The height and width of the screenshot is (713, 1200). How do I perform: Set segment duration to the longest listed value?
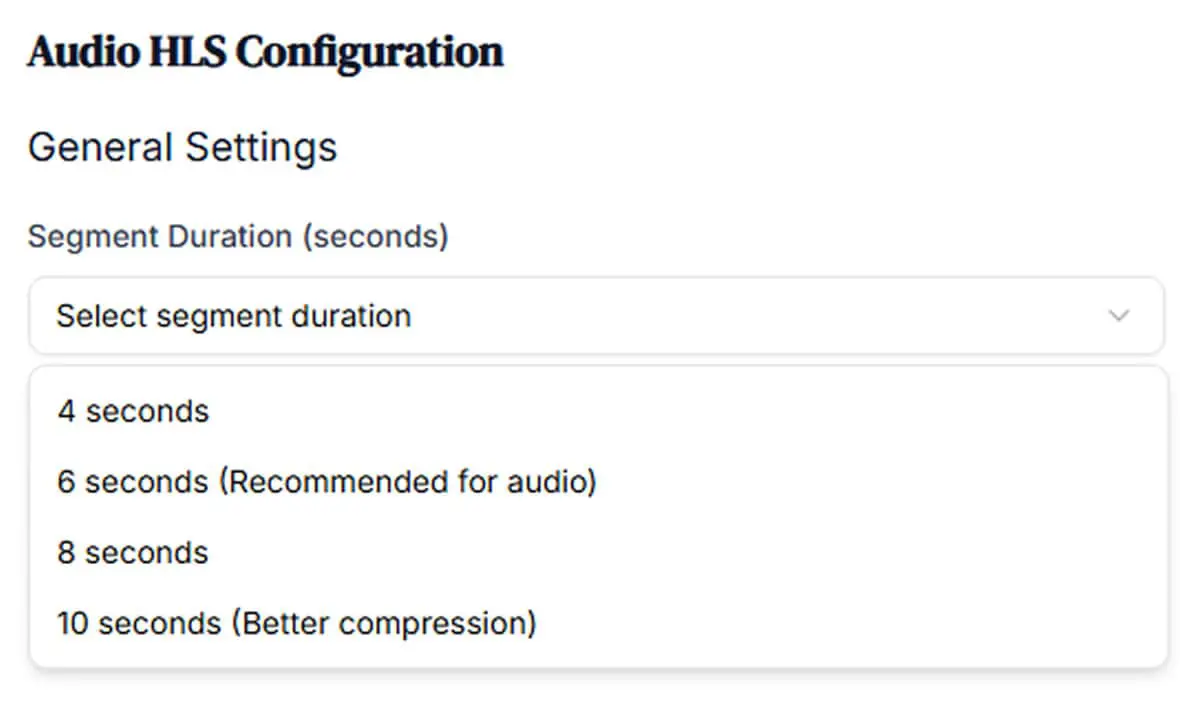coord(599,623)
